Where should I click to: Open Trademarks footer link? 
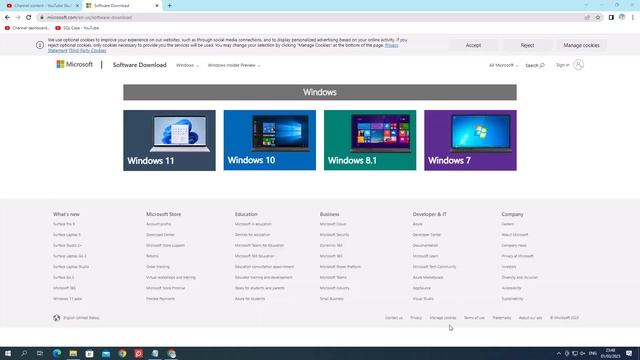502,318
